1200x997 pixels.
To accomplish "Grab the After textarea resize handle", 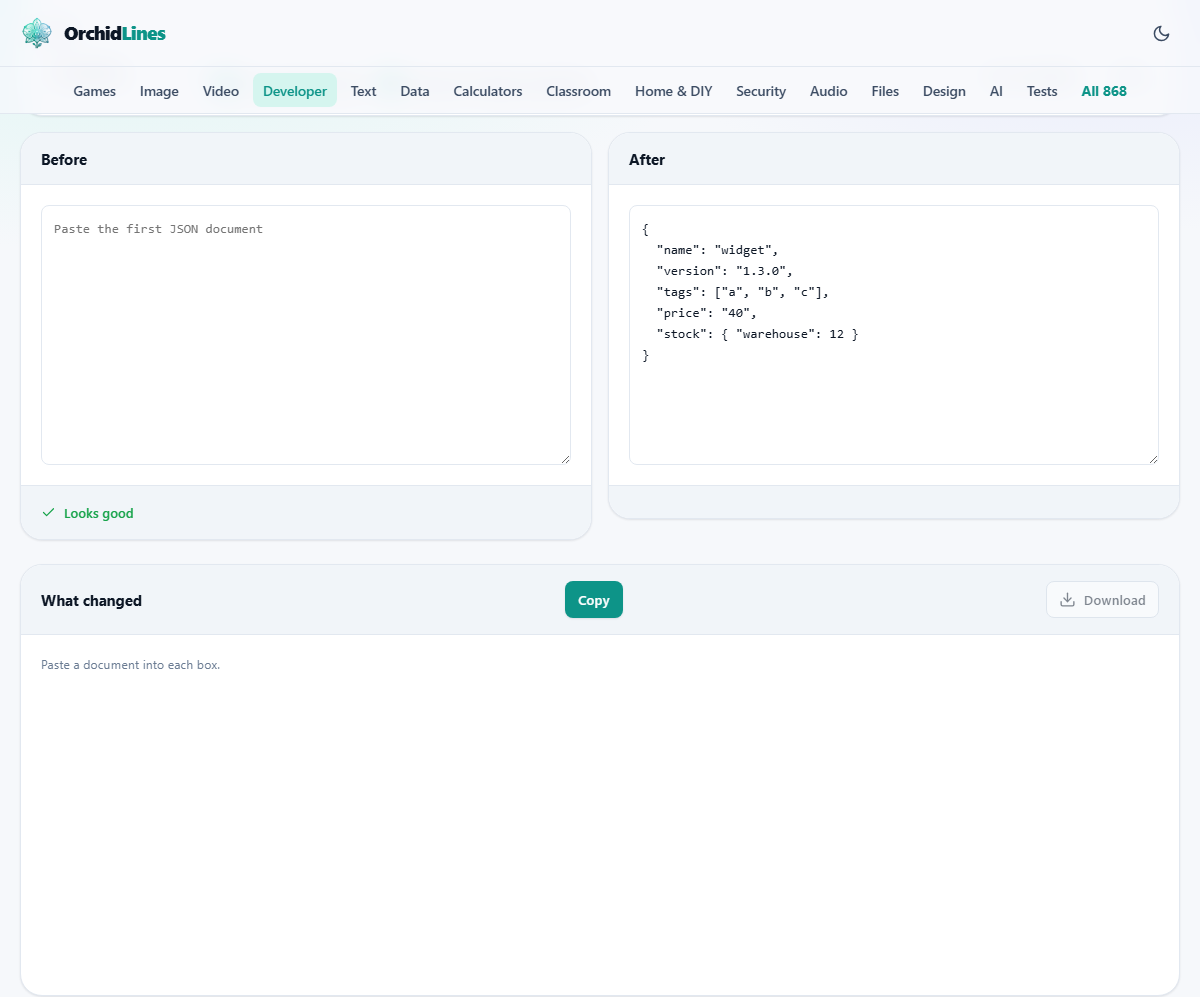I will click(1153, 459).
